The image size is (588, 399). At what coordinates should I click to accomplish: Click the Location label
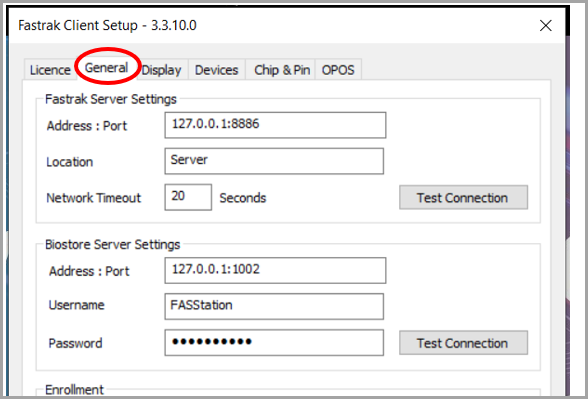69,162
